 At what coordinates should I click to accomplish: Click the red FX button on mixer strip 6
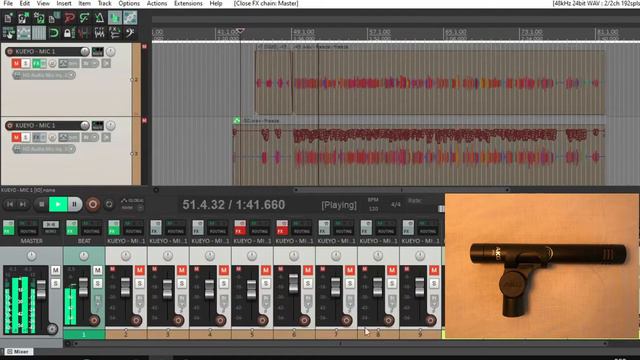coord(282,227)
